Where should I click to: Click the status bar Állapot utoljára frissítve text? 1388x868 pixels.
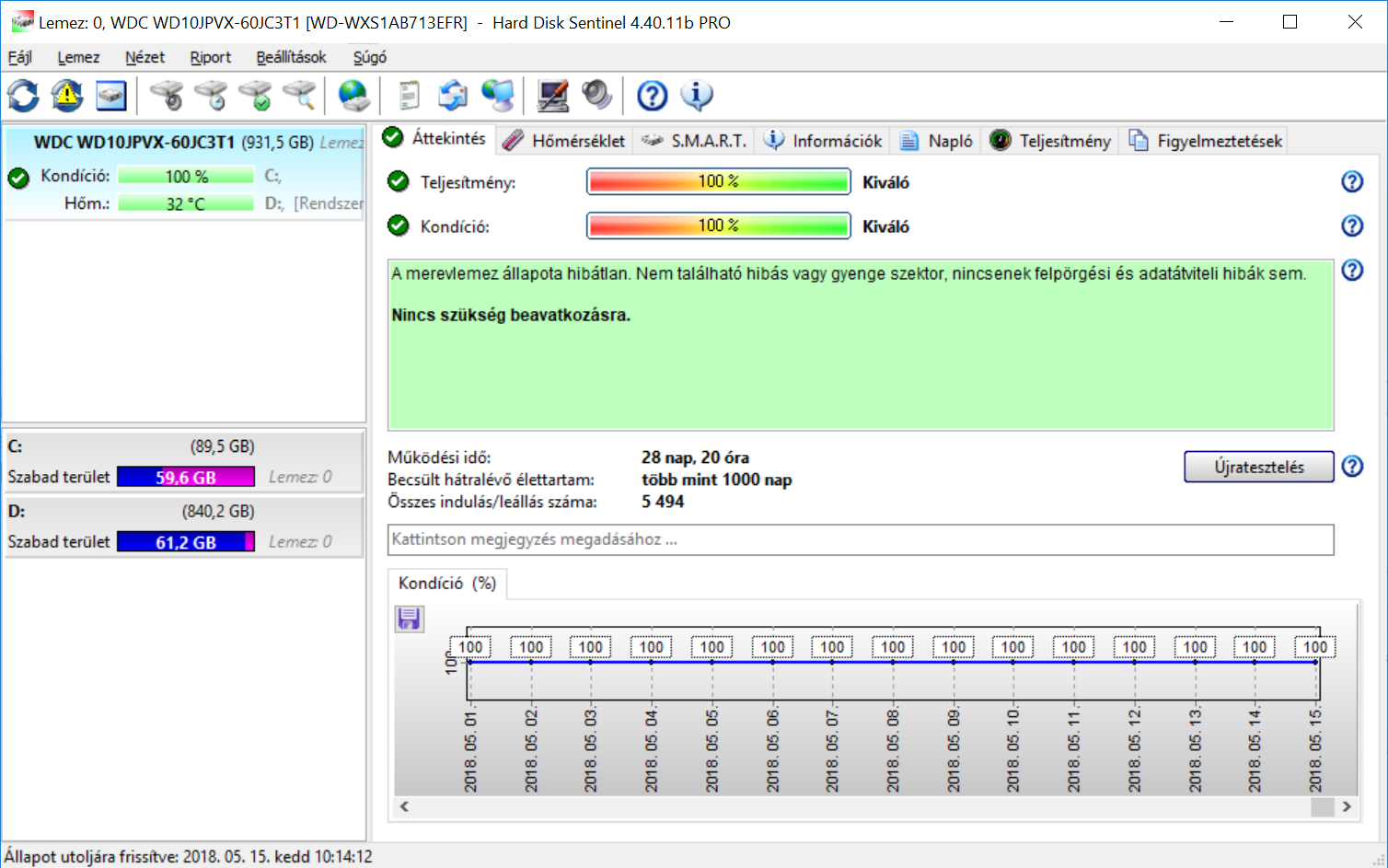click(188, 856)
